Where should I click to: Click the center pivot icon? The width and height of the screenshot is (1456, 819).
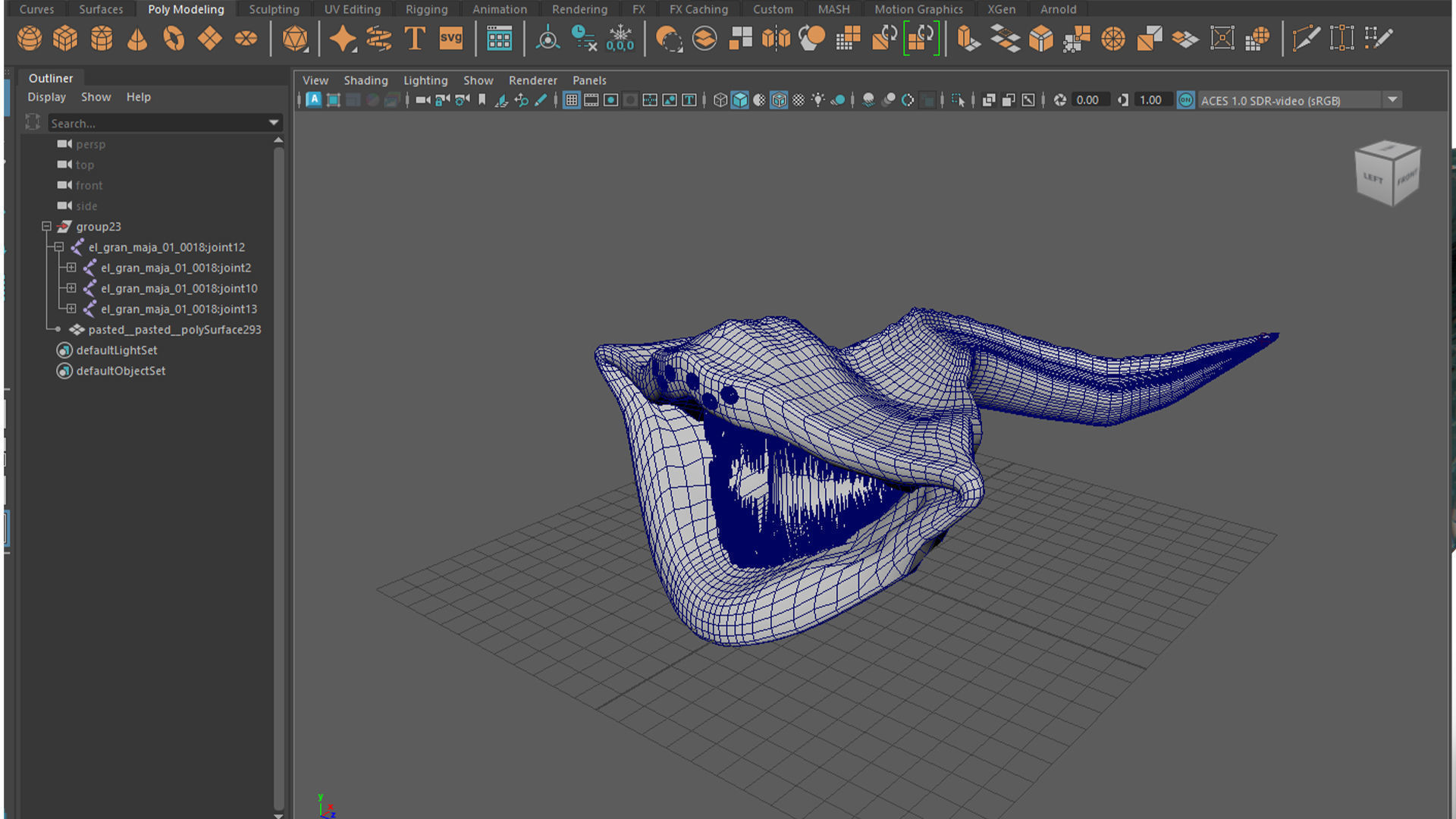pyautogui.click(x=548, y=38)
